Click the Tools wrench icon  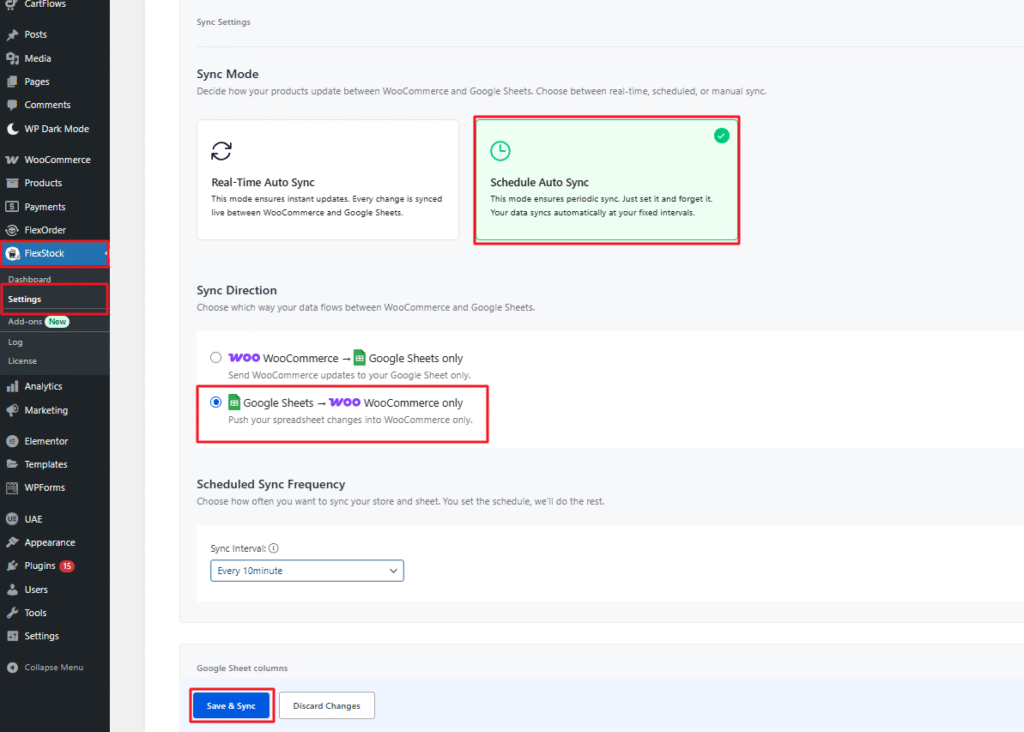tap(12, 613)
